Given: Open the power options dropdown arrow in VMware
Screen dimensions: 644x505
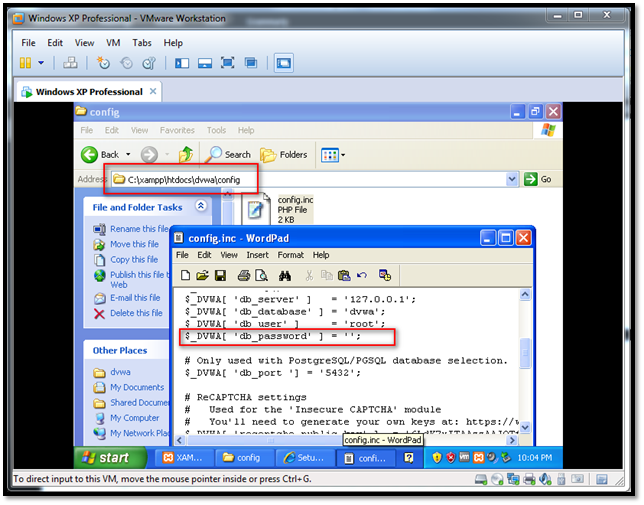Looking at the screenshot, I should (42, 63).
